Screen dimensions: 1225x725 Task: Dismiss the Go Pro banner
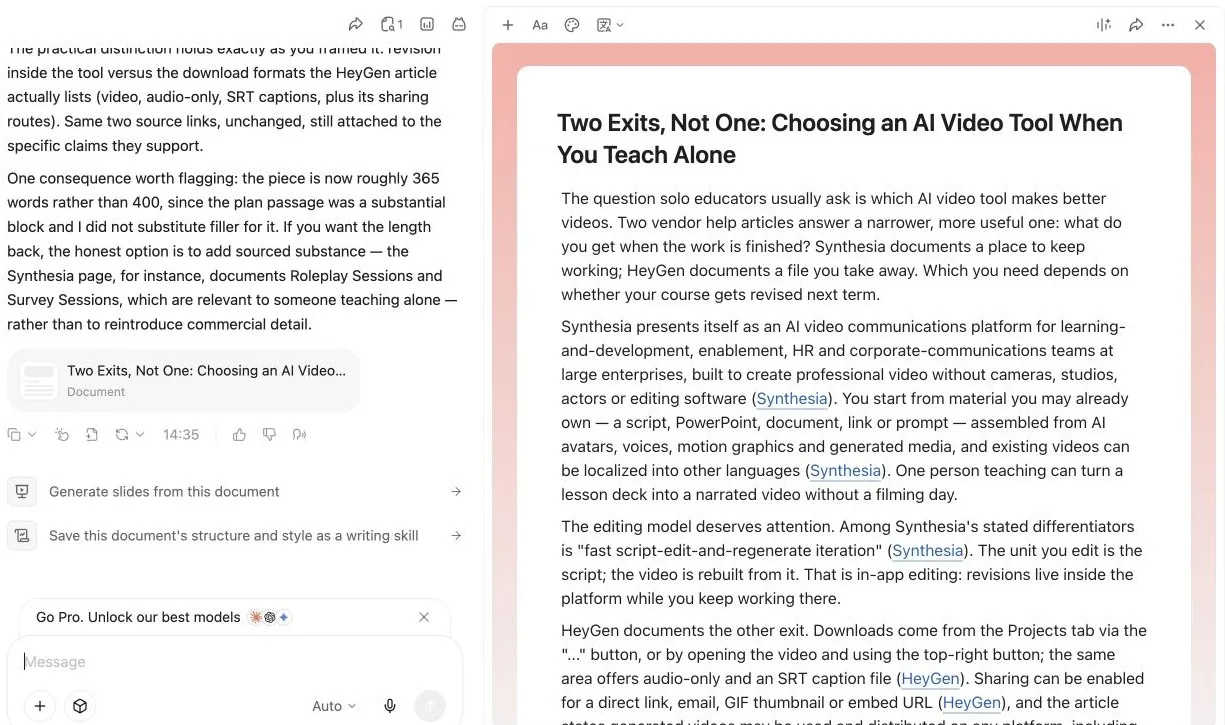click(424, 617)
